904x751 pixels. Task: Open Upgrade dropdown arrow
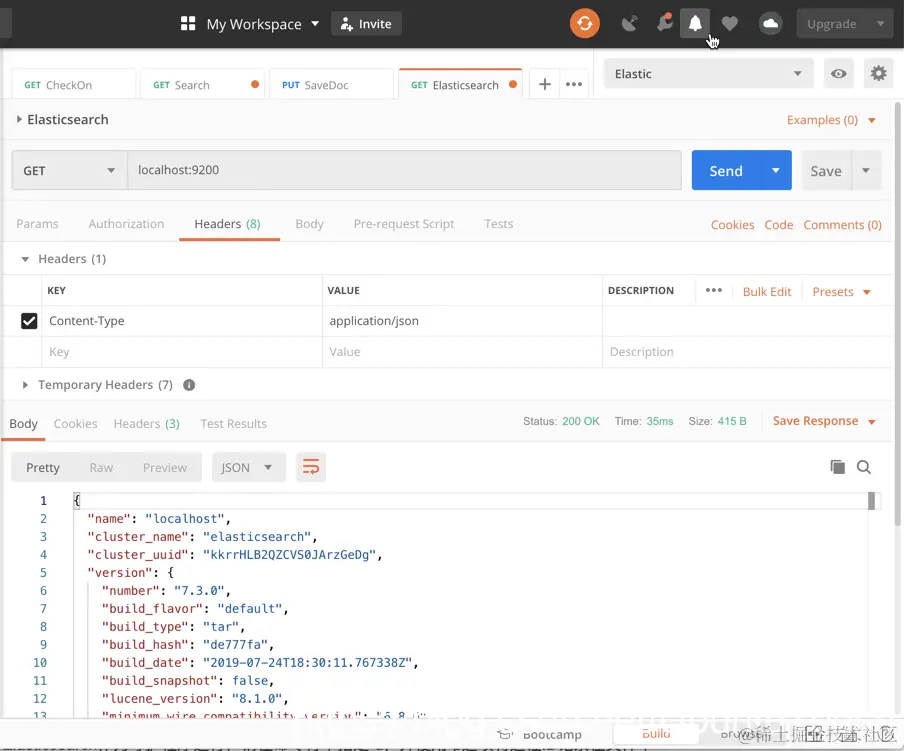[880, 24]
